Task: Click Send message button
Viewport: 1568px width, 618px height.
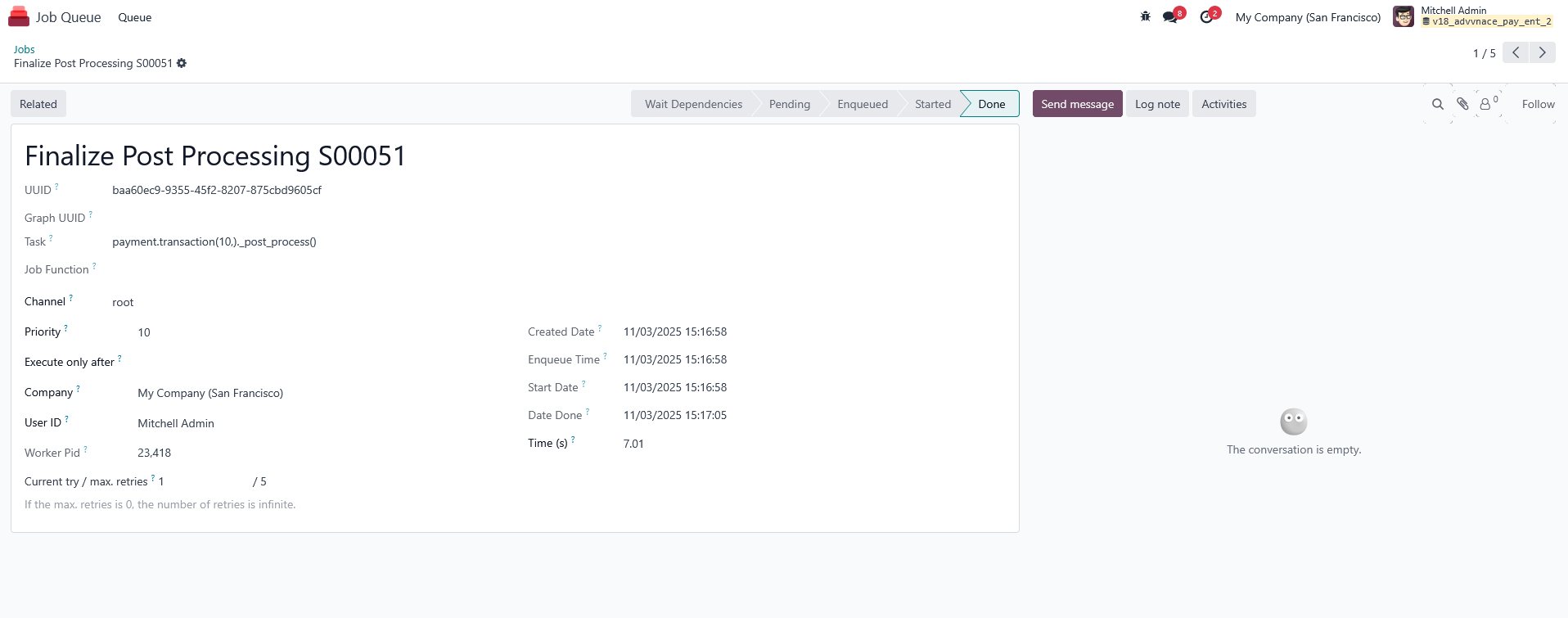Action: 1077,104
